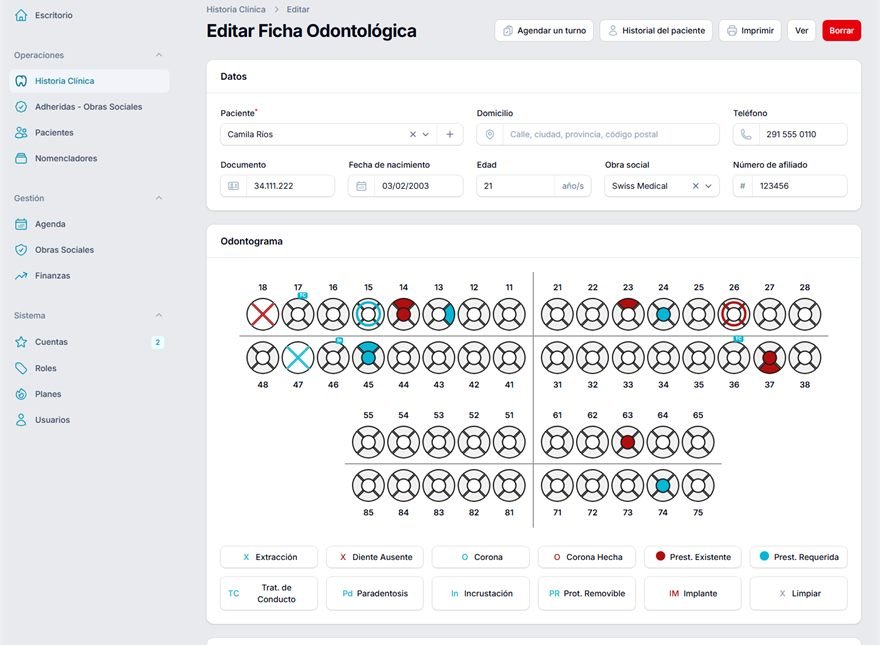Select red Prest. Existente color tool
The image size is (880, 645).
pyautogui.click(x=693, y=557)
